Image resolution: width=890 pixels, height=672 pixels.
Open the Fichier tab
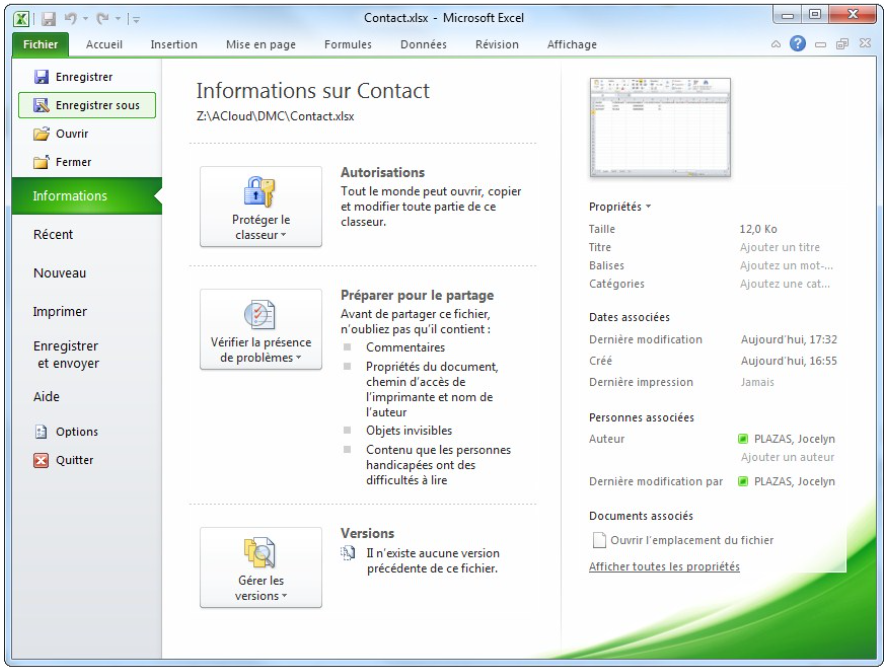(x=40, y=44)
